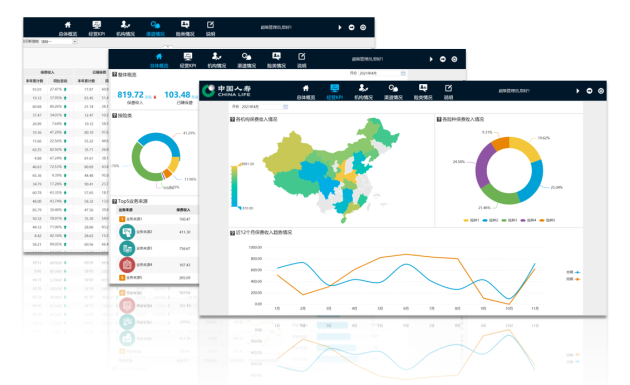Switch to 总体概览 tab in middle window
Image resolution: width=630 pixels, height=385 pixels.
click(159, 60)
